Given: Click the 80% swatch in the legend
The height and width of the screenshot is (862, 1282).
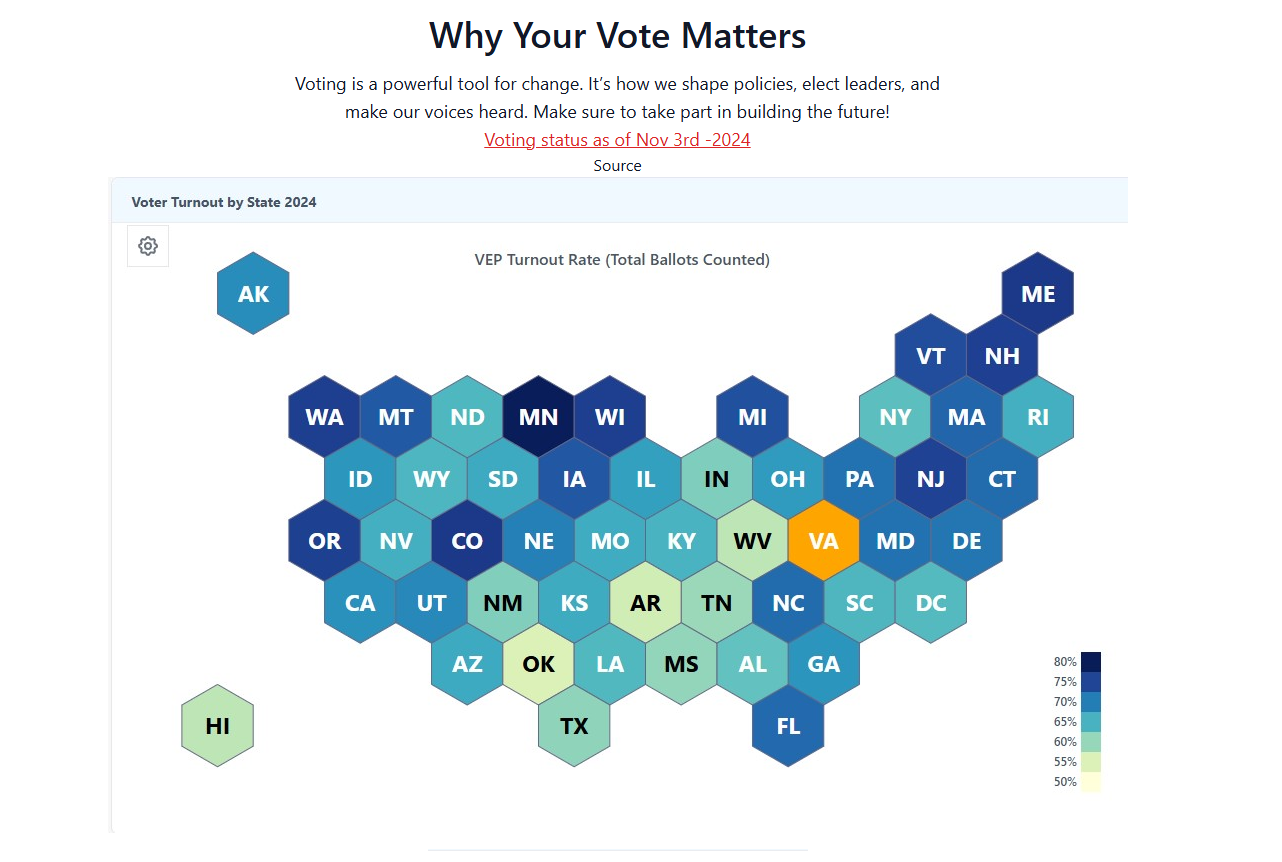Looking at the screenshot, I should click(x=1089, y=661).
